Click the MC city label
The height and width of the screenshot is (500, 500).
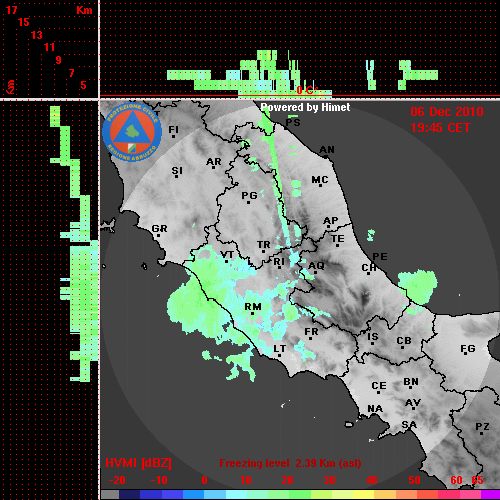pyautogui.click(x=320, y=180)
